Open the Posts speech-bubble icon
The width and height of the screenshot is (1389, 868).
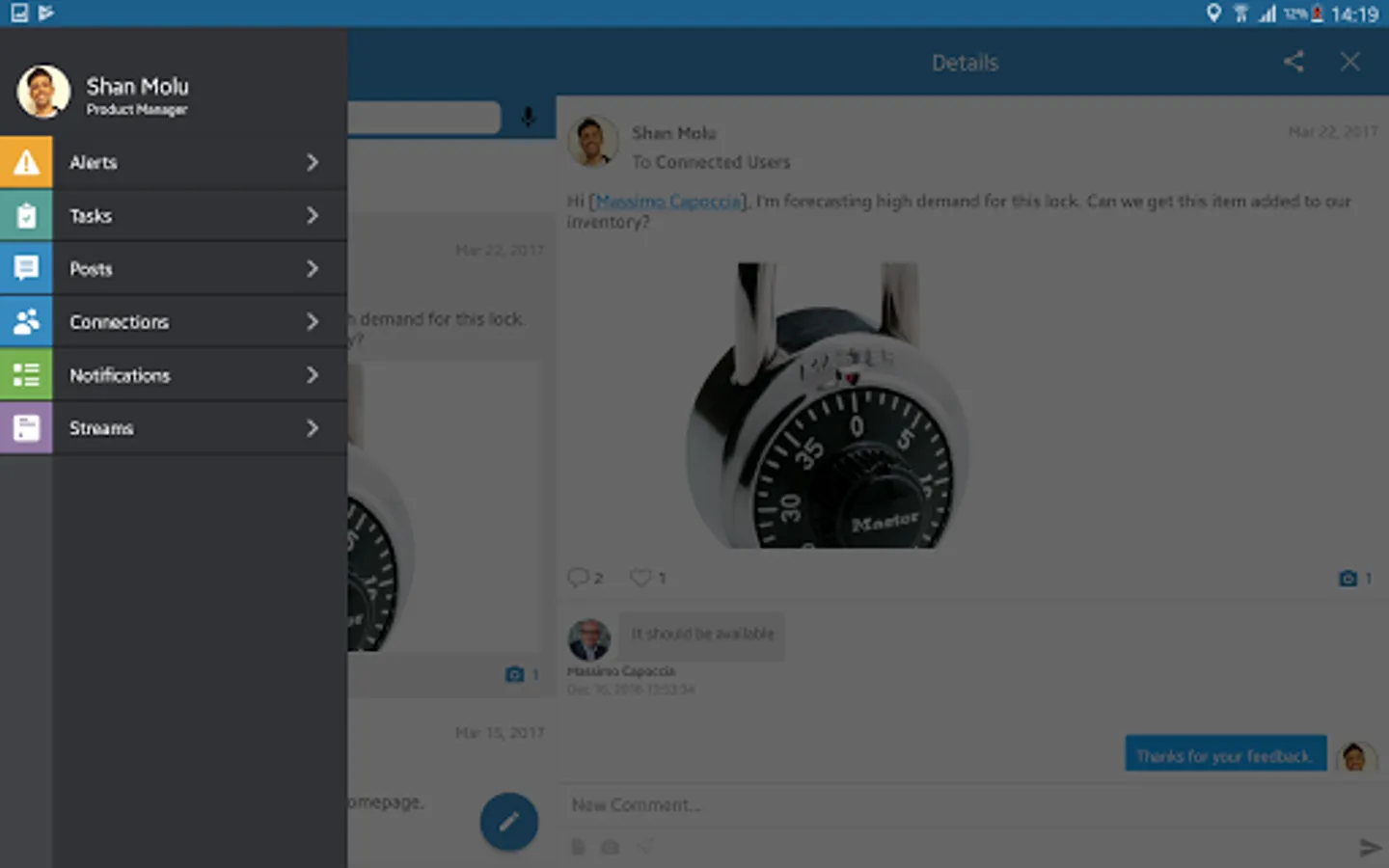26,268
